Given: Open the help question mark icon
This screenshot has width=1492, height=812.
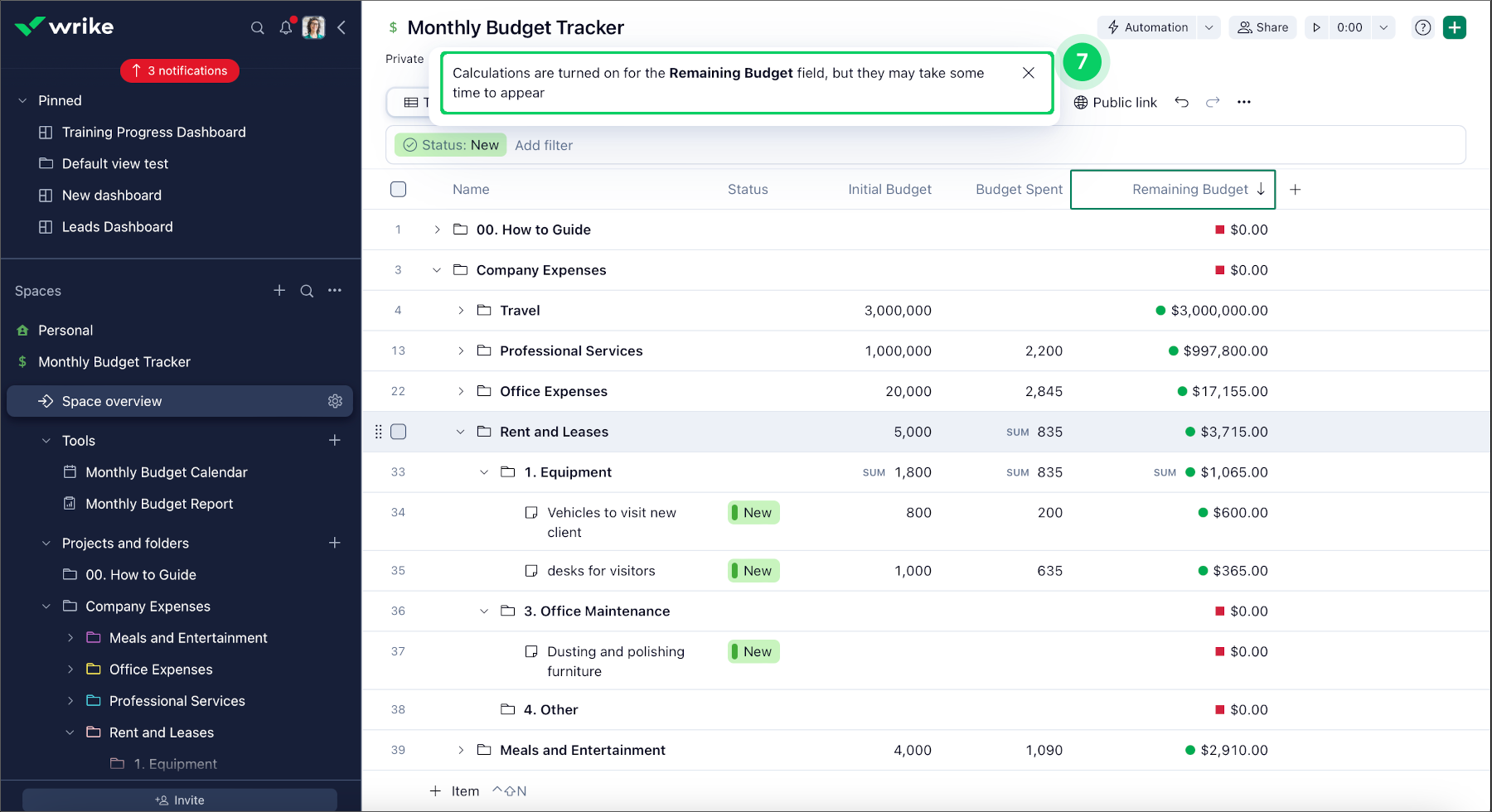Looking at the screenshot, I should coord(1423,27).
